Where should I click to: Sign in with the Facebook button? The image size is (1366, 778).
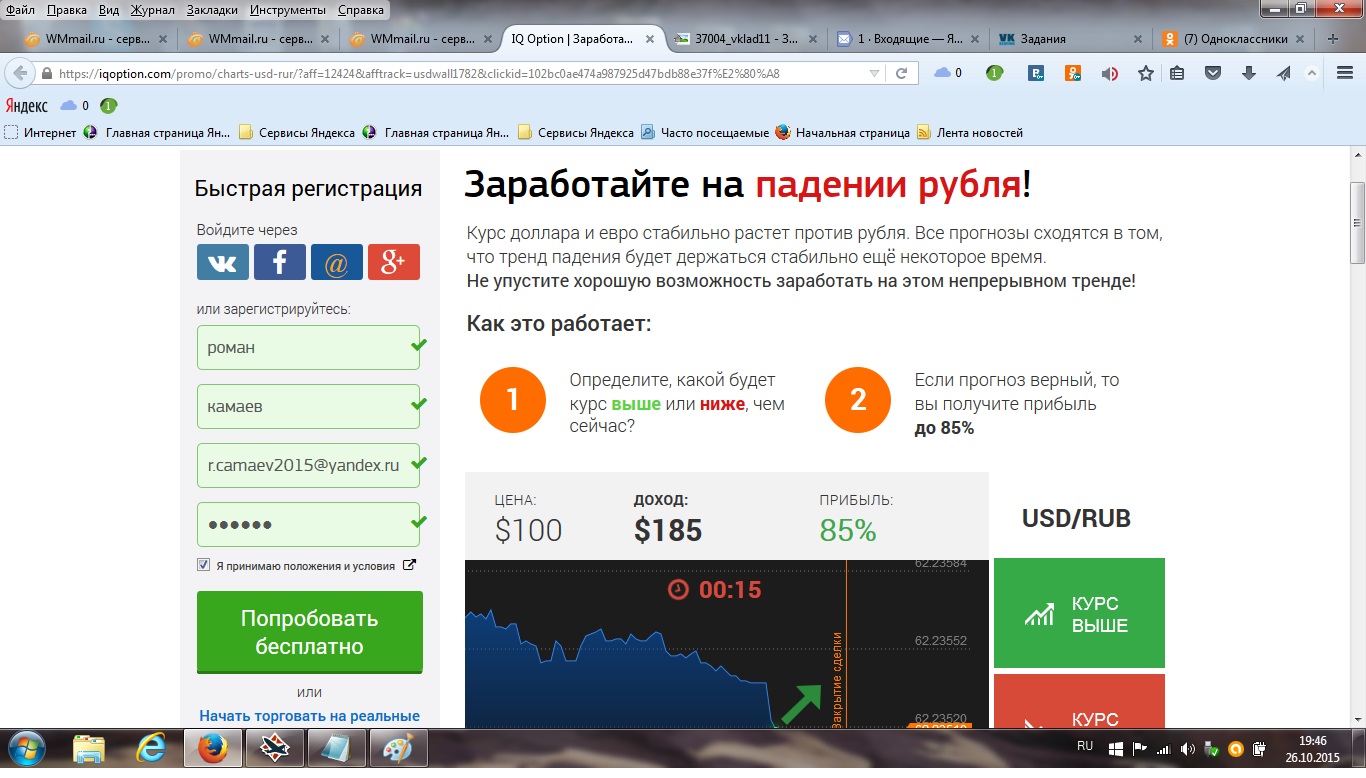click(x=280, y=262)
